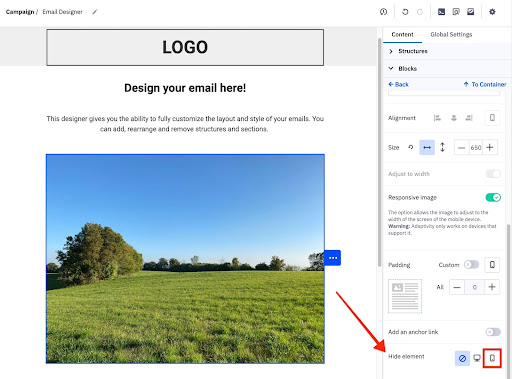The width and height of the screenshot is (512, 379).
Task: Expand the Structures section
Action: point(447,51)
